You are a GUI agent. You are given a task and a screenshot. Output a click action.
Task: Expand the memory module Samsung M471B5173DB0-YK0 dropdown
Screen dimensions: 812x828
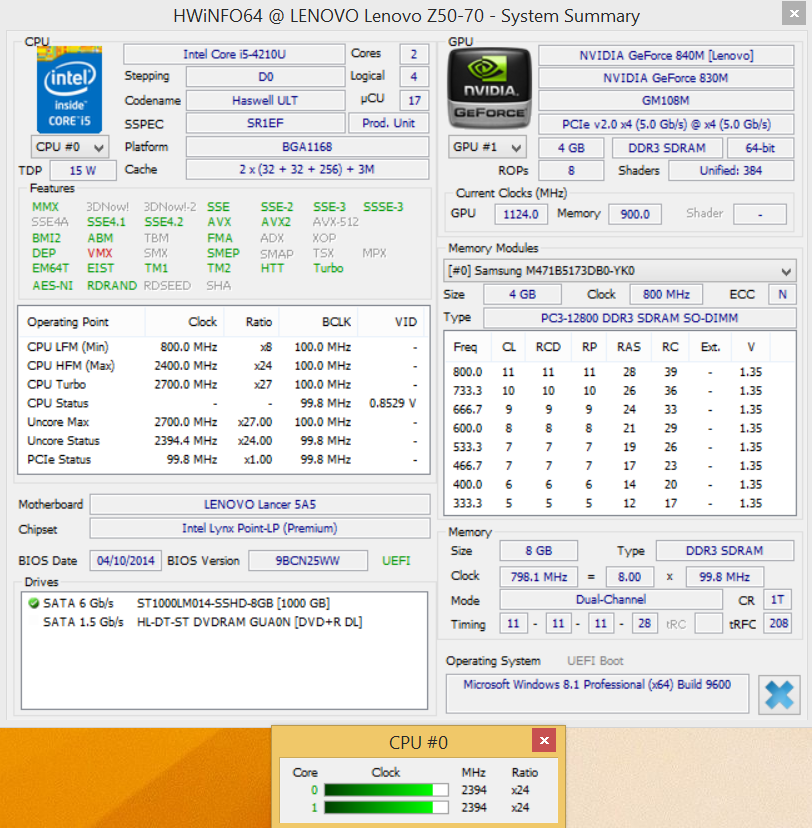point(620,271)
